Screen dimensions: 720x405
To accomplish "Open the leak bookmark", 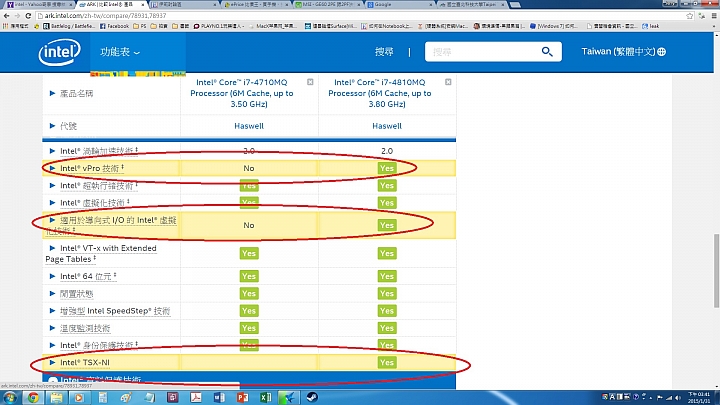I will pyautogui.click(x=650, y=26).
